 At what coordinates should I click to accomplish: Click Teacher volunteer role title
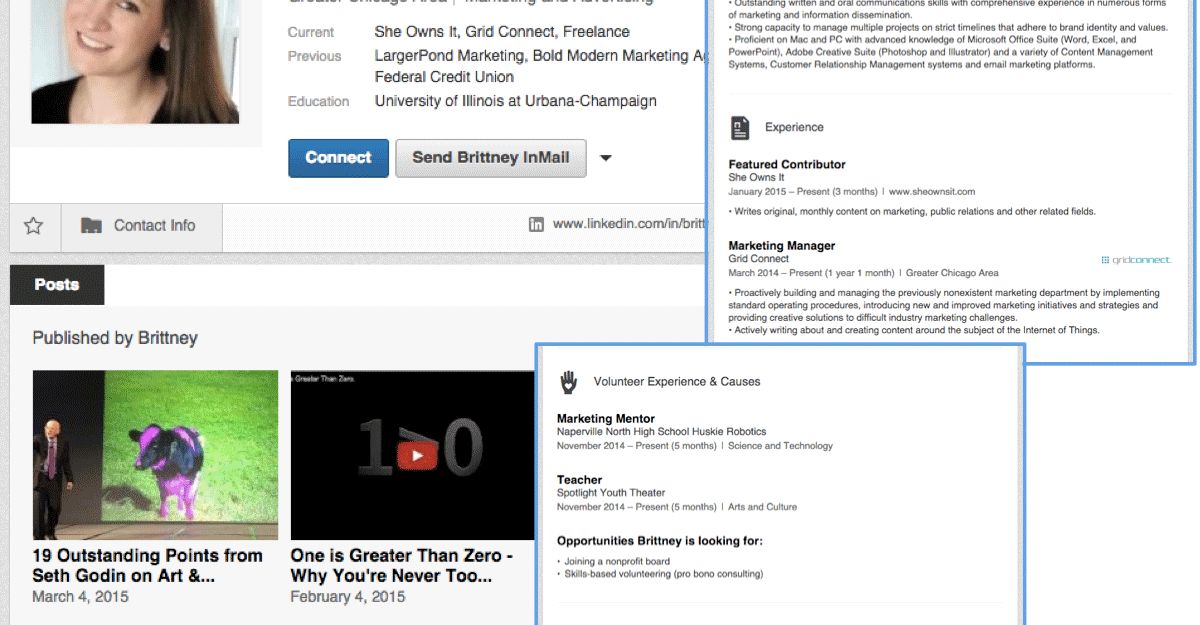580,480
